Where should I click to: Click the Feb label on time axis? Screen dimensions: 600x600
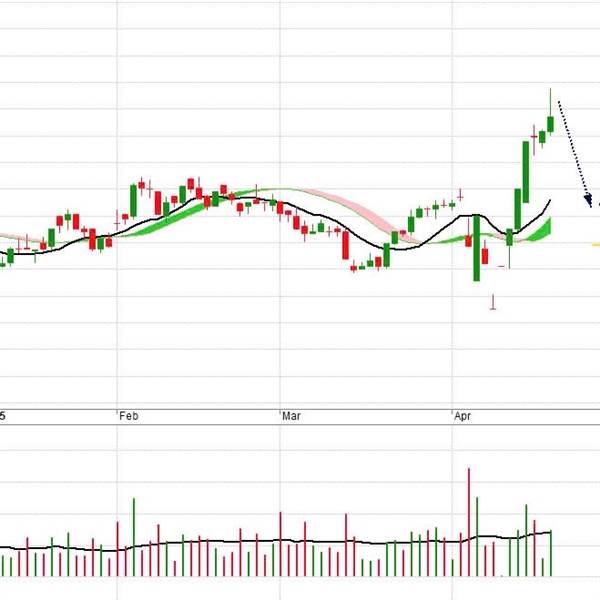click(128, 416)
